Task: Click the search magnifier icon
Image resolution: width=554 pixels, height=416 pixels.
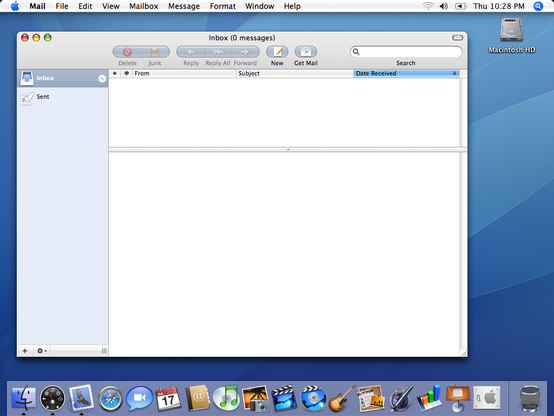Action: (356, 52)
